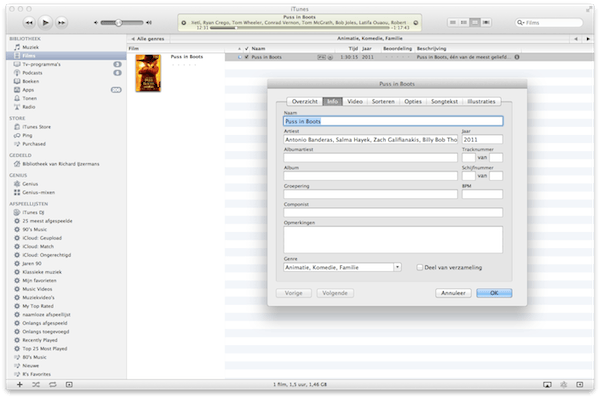Viewport: 600px width, 398px height.
Task: Switch to album list view icon
Action: click(x=464, y=23)
